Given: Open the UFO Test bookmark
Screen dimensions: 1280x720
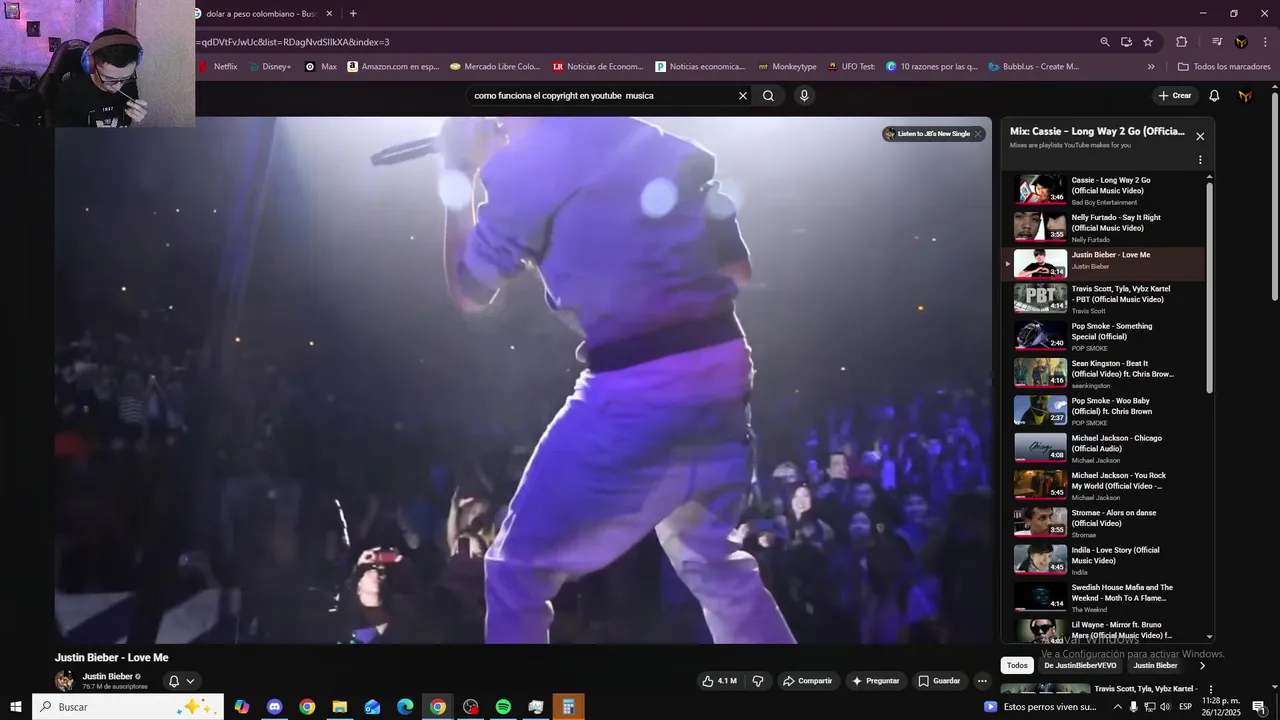Looking at the screenshot, I should pyautogui.click(x=851, y=67).
